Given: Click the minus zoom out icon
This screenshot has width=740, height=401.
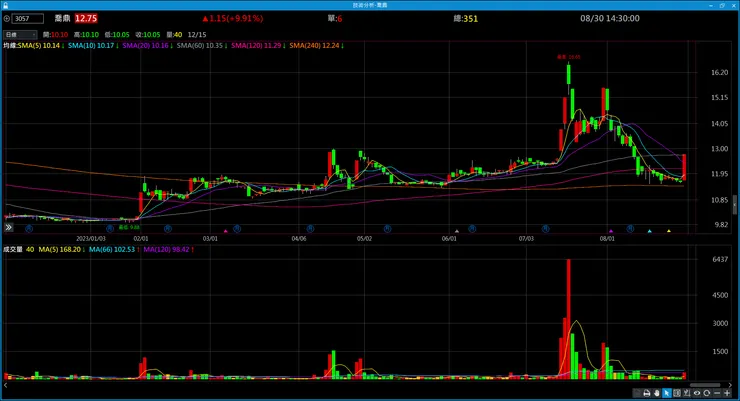Looking at the screenshot, I should pos(717,393).
